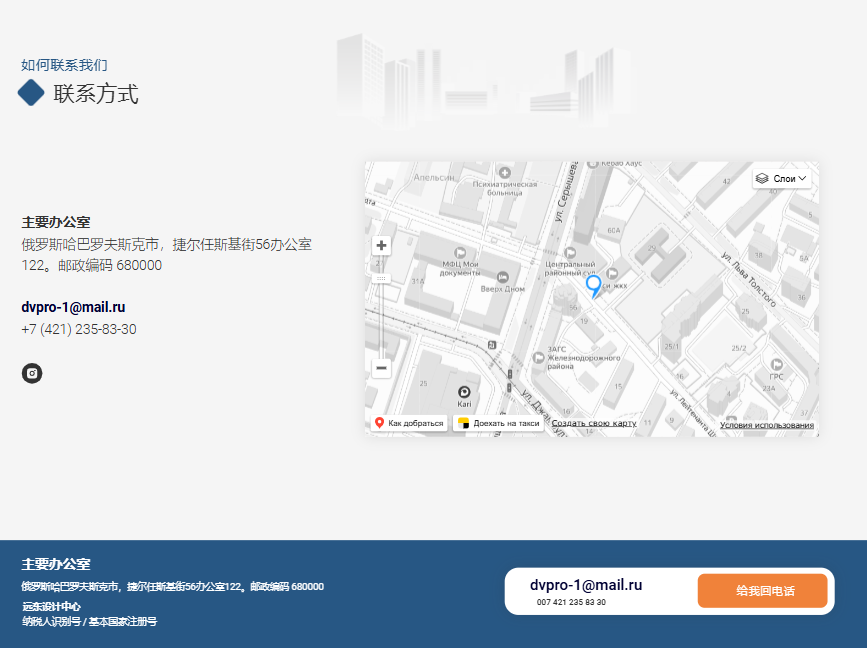Click the orange 给我回电话 callback button
This screenshot has height=648, width=867.
click(x=763, y=591)
